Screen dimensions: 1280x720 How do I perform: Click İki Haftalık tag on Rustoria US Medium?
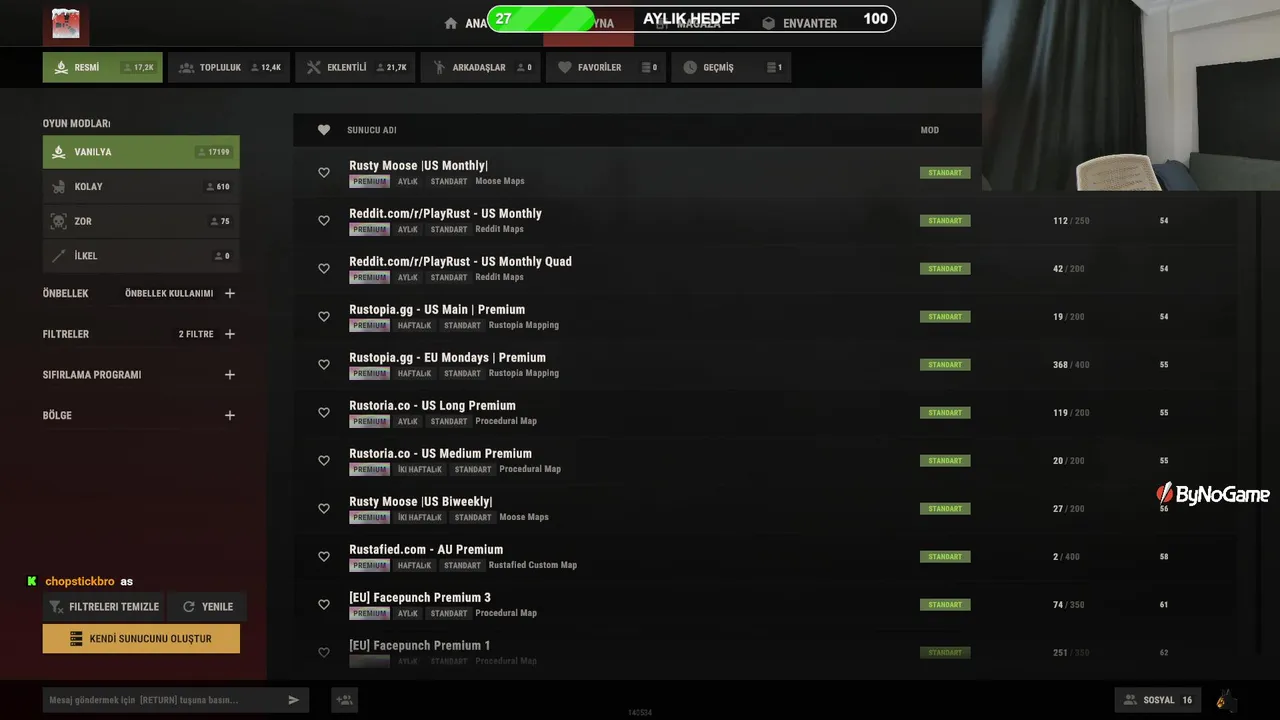pyautogui.click(x=419, y=469)
